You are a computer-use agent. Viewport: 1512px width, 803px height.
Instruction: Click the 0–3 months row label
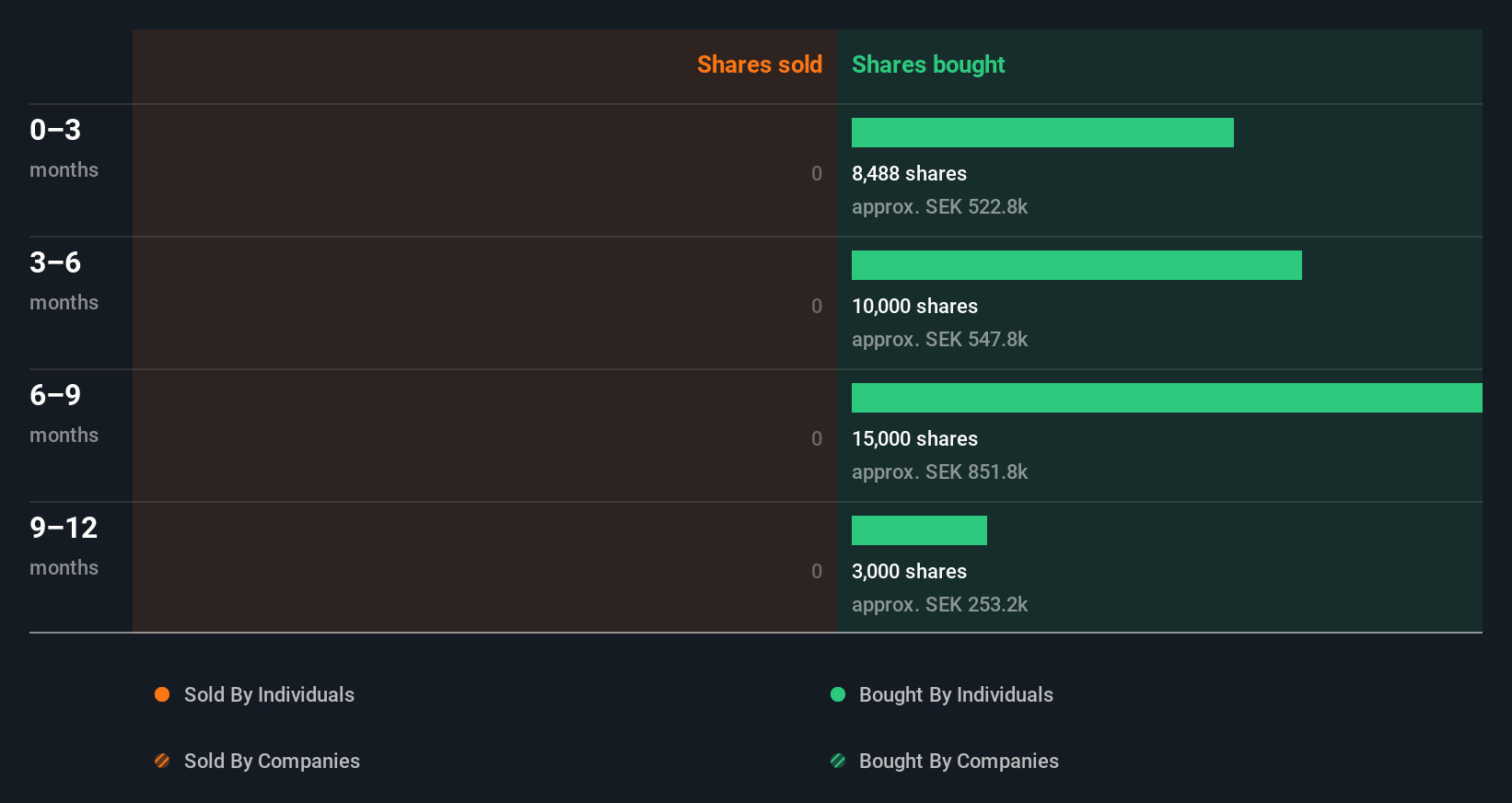click(64, 148)
